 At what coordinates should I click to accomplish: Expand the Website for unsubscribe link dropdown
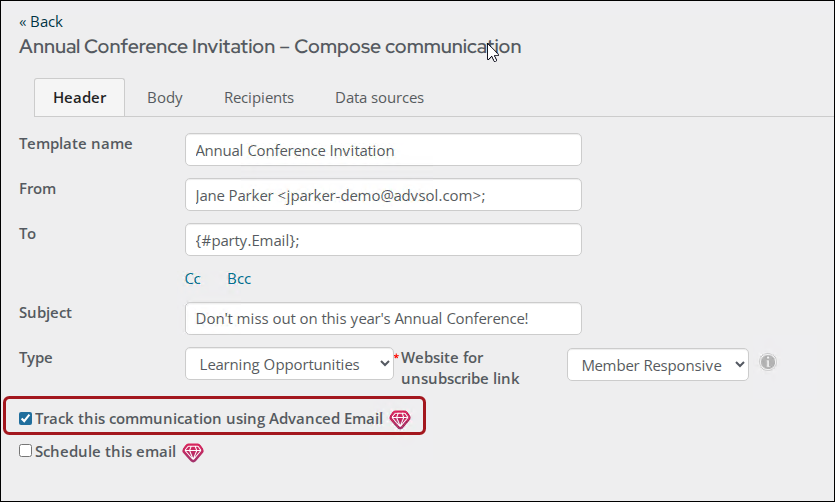tap(658, 365)
